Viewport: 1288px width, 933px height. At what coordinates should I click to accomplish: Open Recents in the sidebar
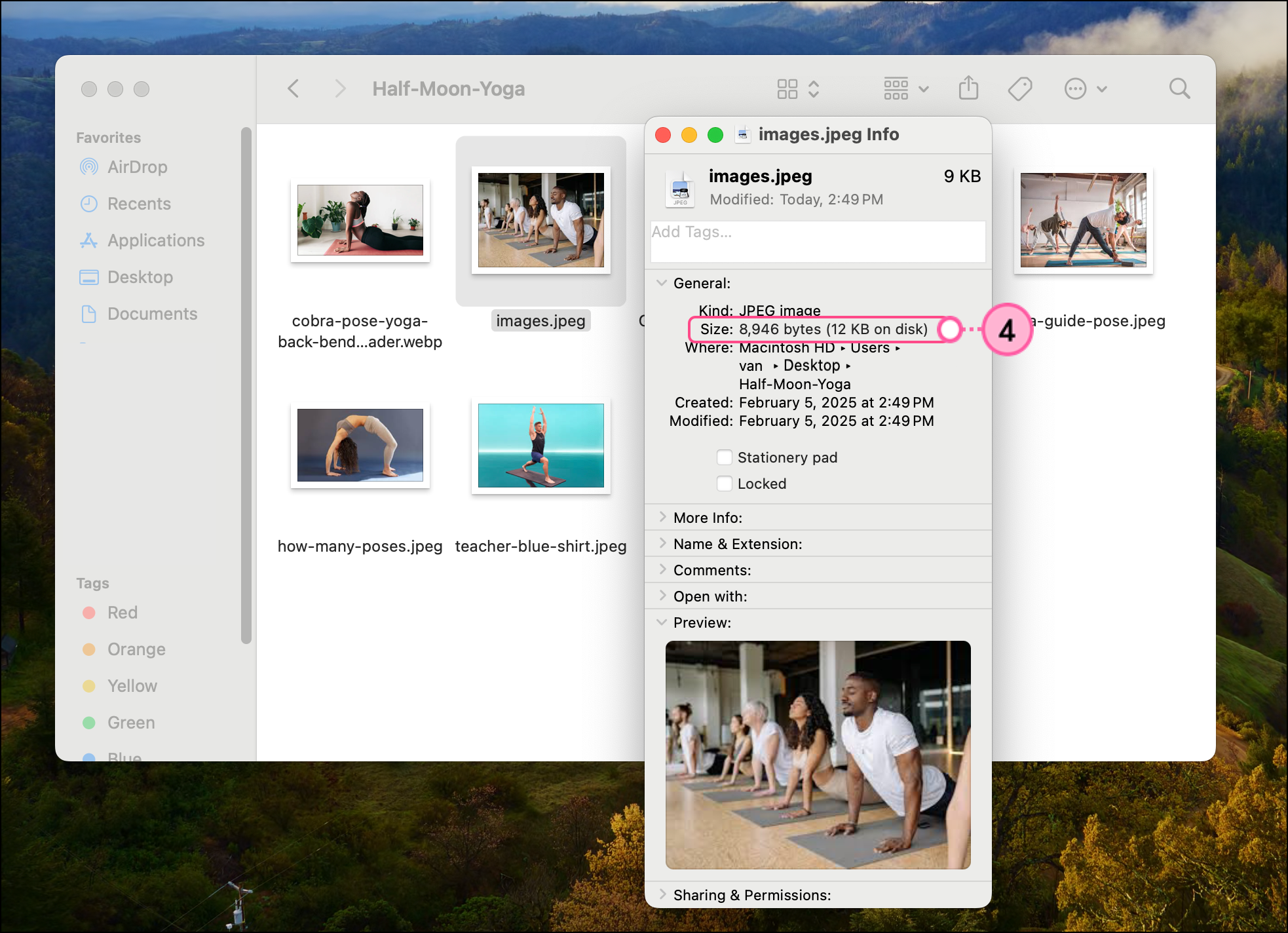(124, 204)
